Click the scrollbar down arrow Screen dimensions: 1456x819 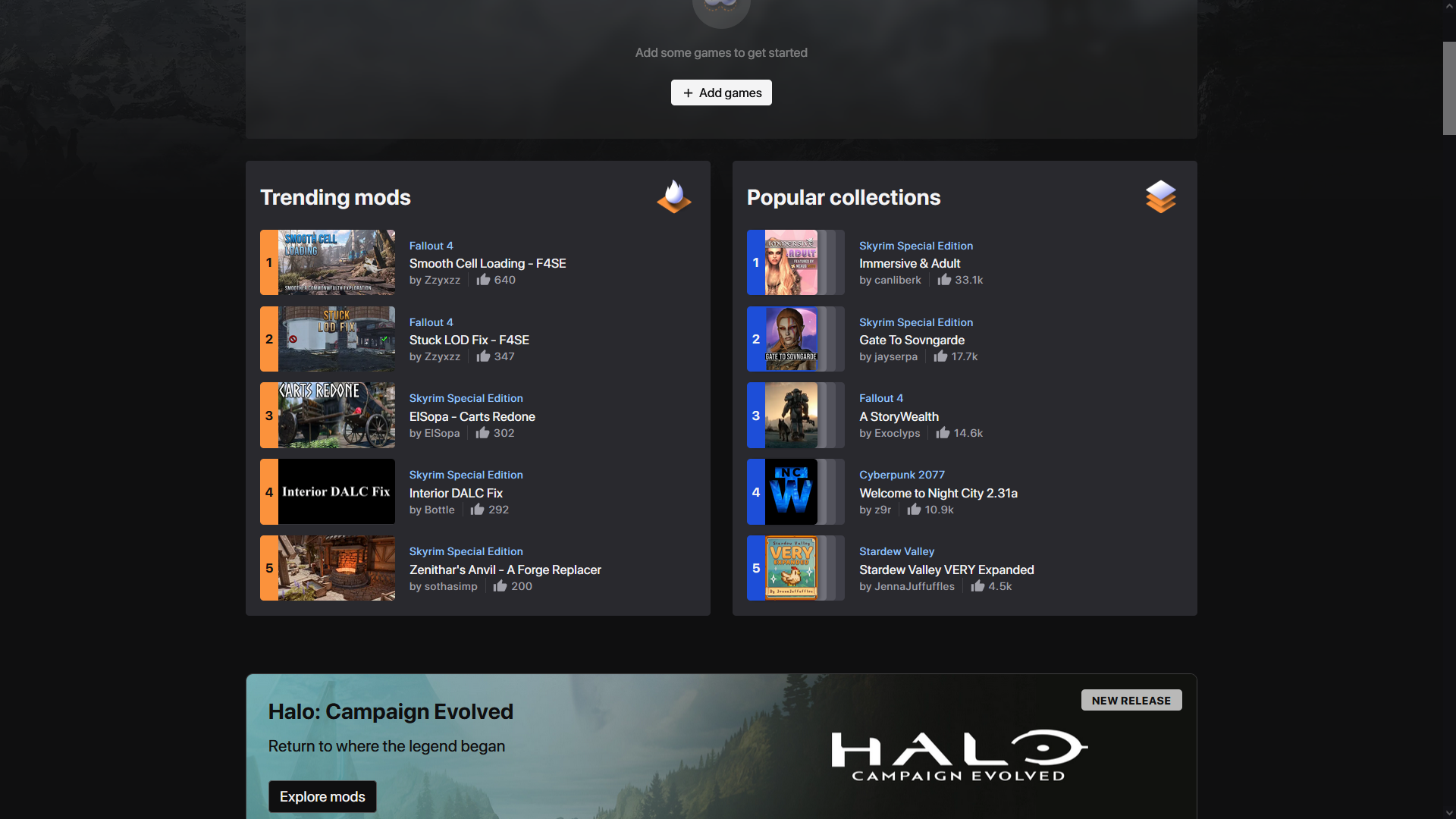point(1449,813)
